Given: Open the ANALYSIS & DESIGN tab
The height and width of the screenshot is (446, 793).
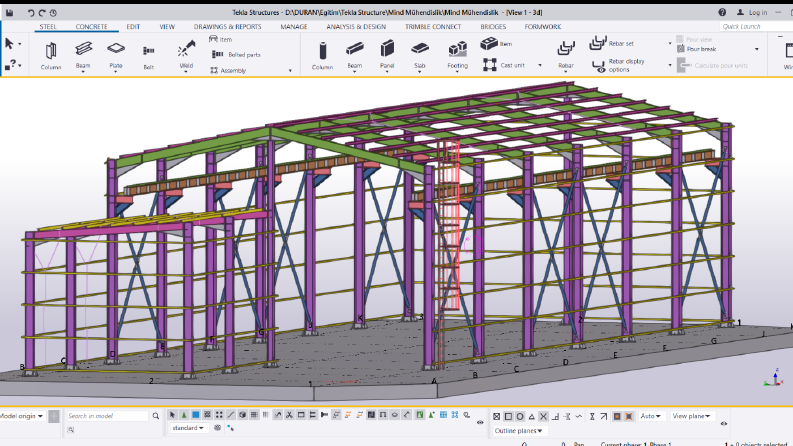Looking at the screenshot, I should (x=356, y=26).
